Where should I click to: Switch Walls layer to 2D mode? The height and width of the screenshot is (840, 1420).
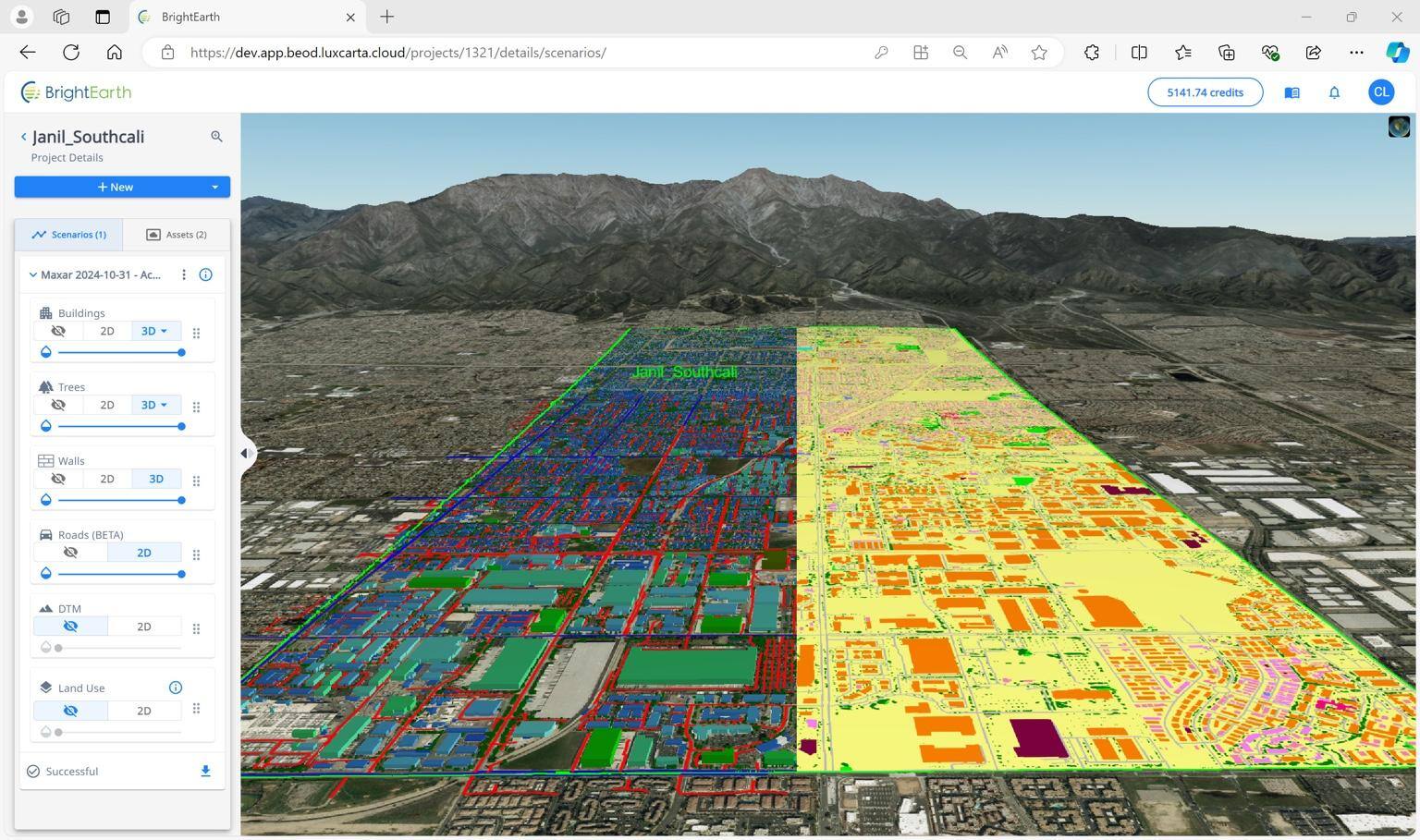pyautogui.click(x=107, y=479)
